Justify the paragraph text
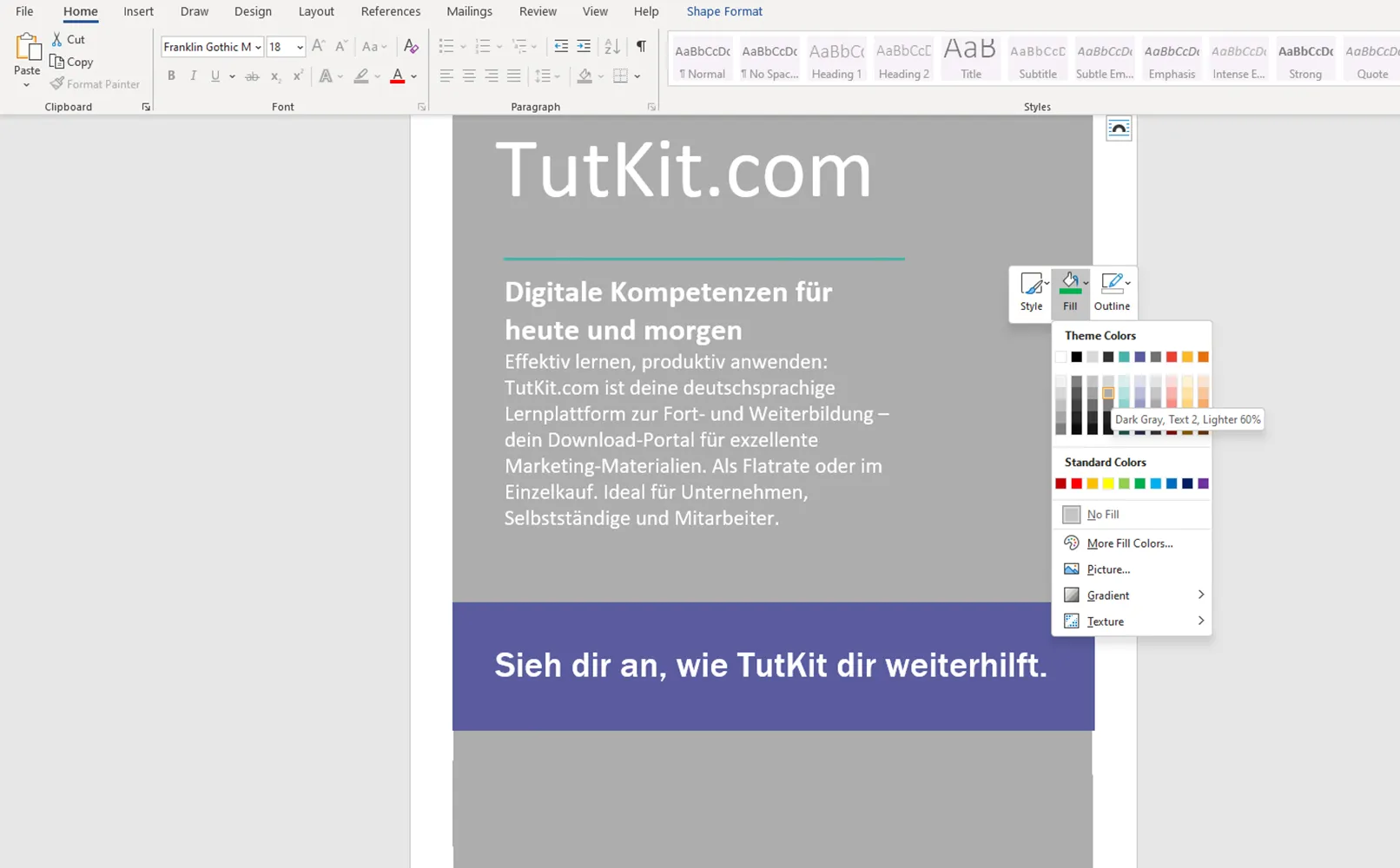Screen dimensions: 1400x868 click(x=514, y=76)
